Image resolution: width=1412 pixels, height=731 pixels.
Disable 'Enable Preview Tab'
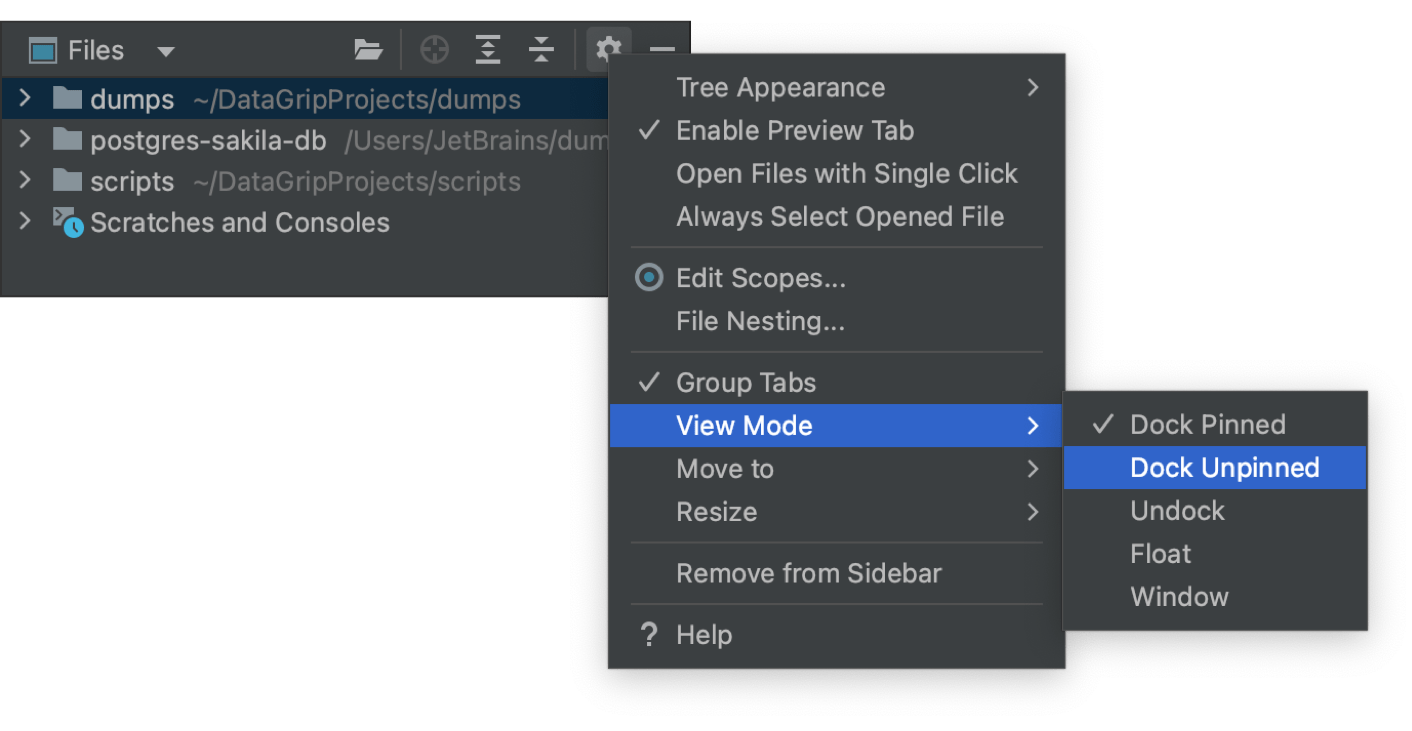point(795,130)
